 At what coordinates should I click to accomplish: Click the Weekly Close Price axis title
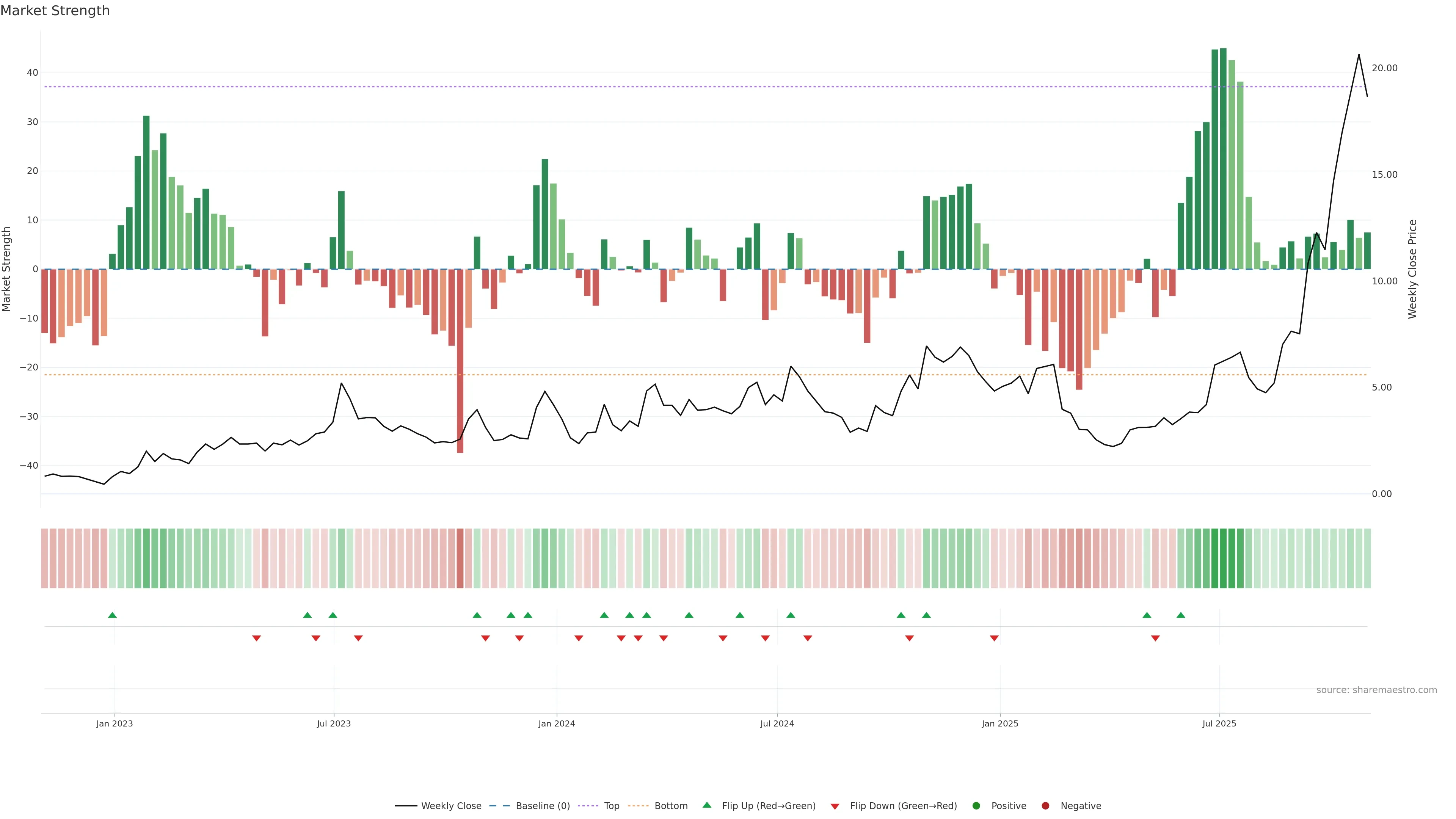(x=1412, y=269)
